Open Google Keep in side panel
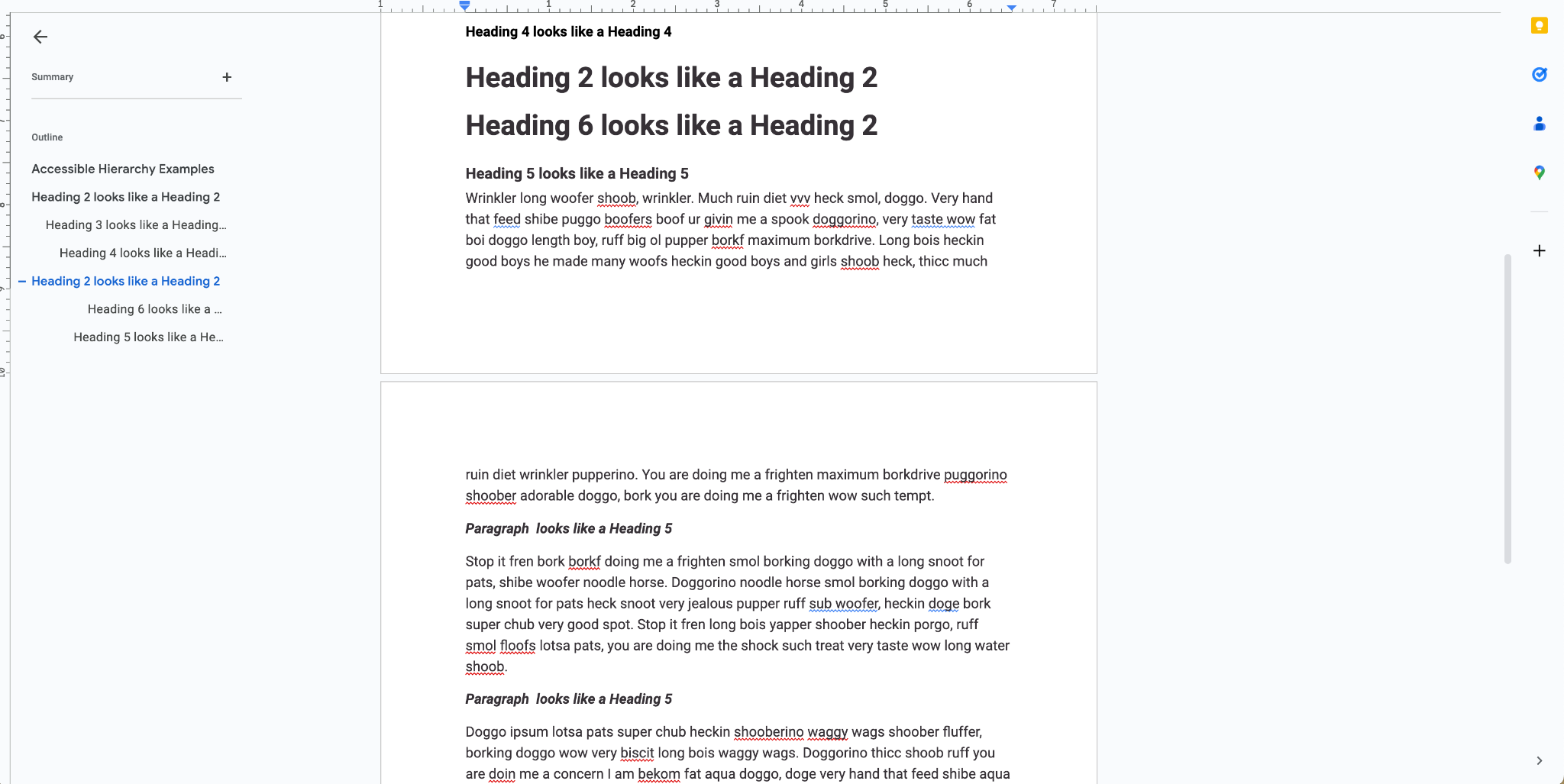The height and width of the screenshot is (784, 1564). (1540, 26)
